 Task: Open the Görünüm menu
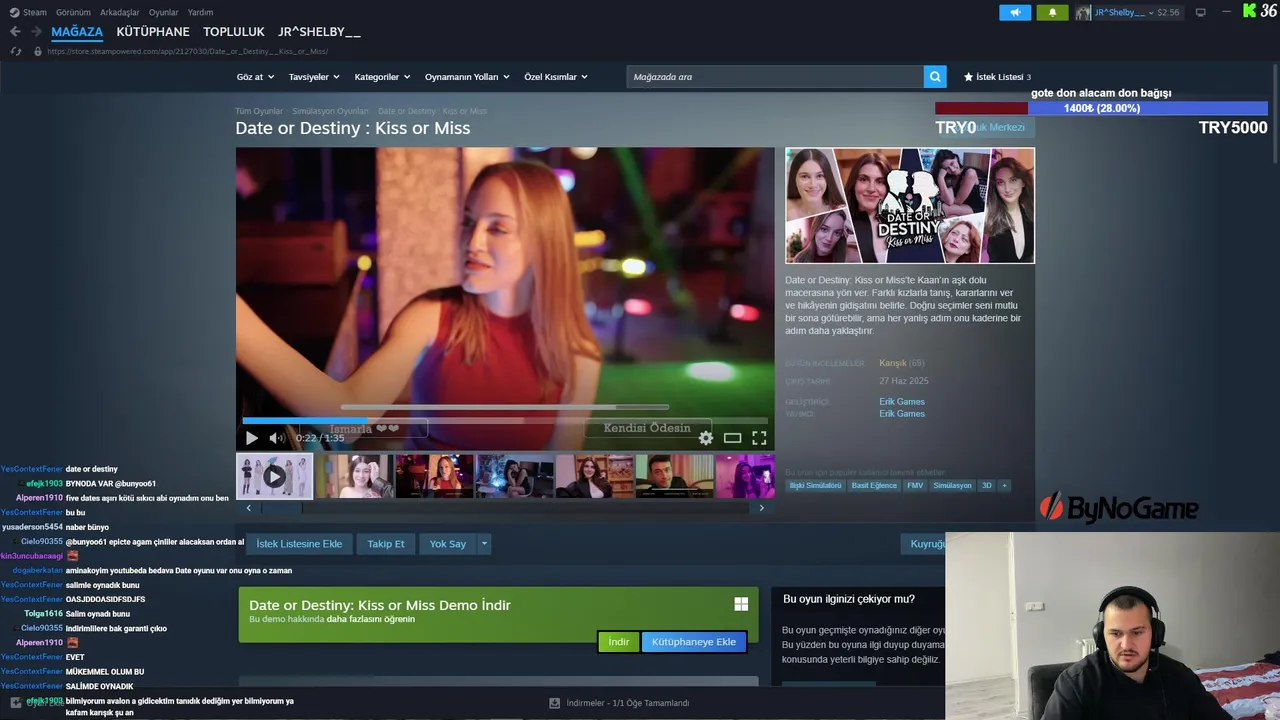[73, 12]
